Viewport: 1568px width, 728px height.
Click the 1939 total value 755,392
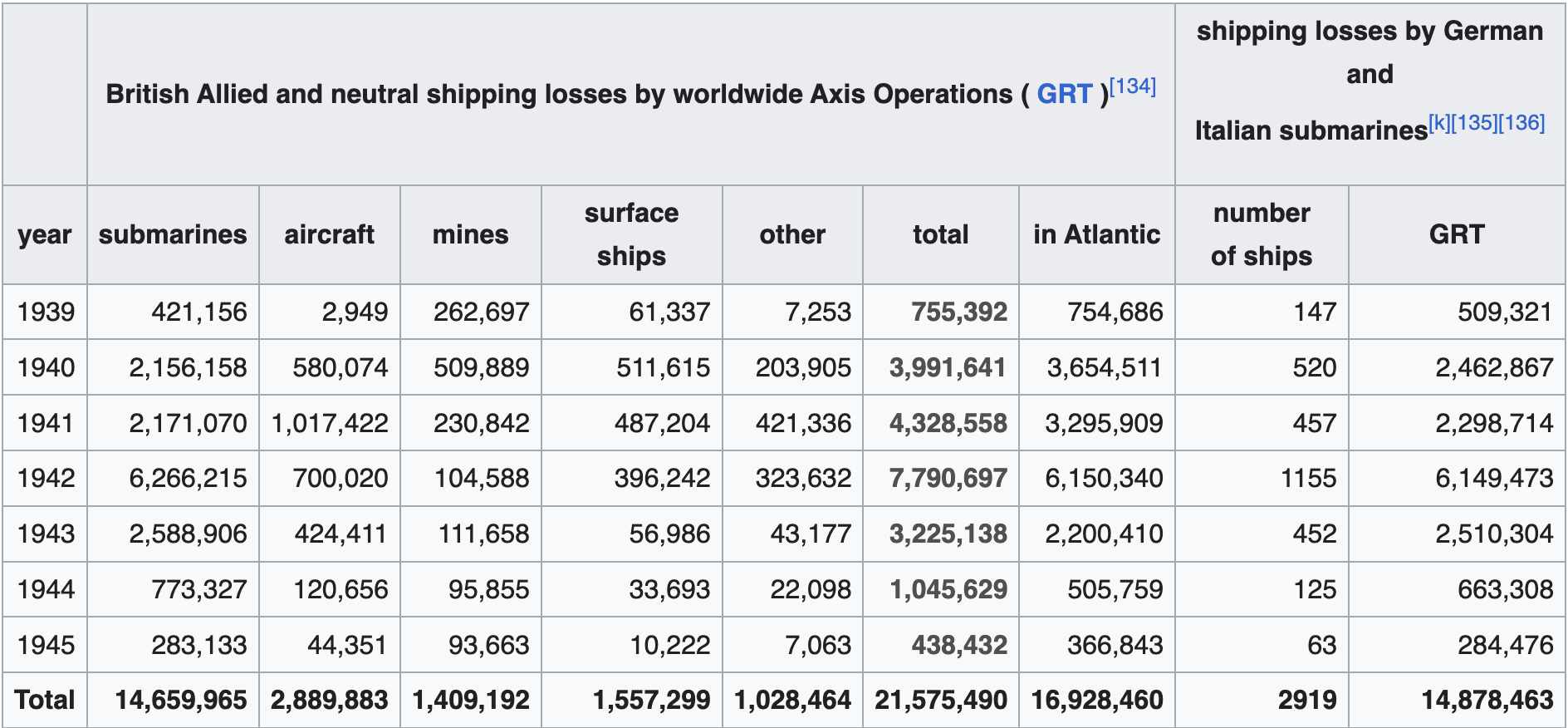coord(958,312)
